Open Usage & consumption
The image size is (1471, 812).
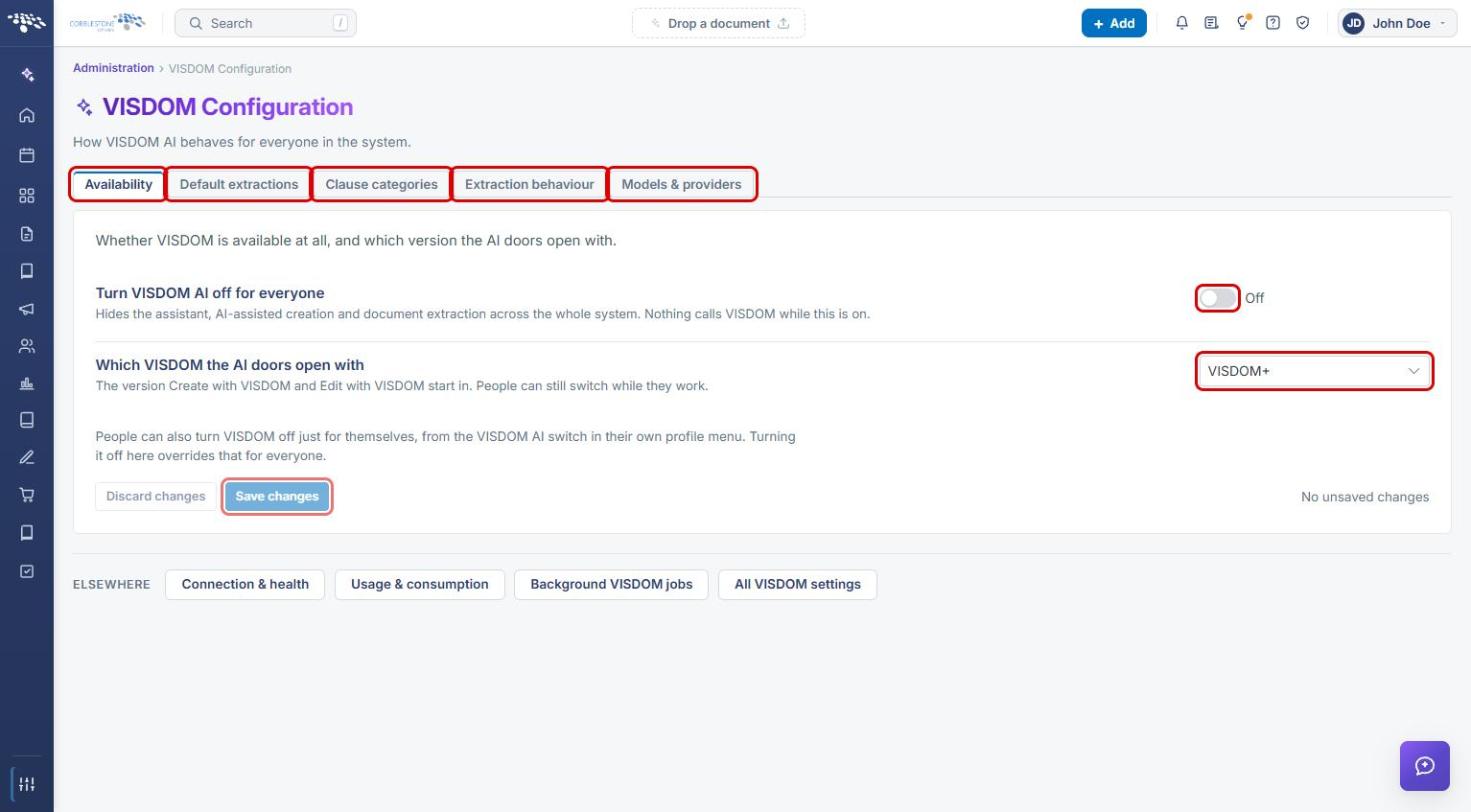pyautogui.click(x=420, y=584)
